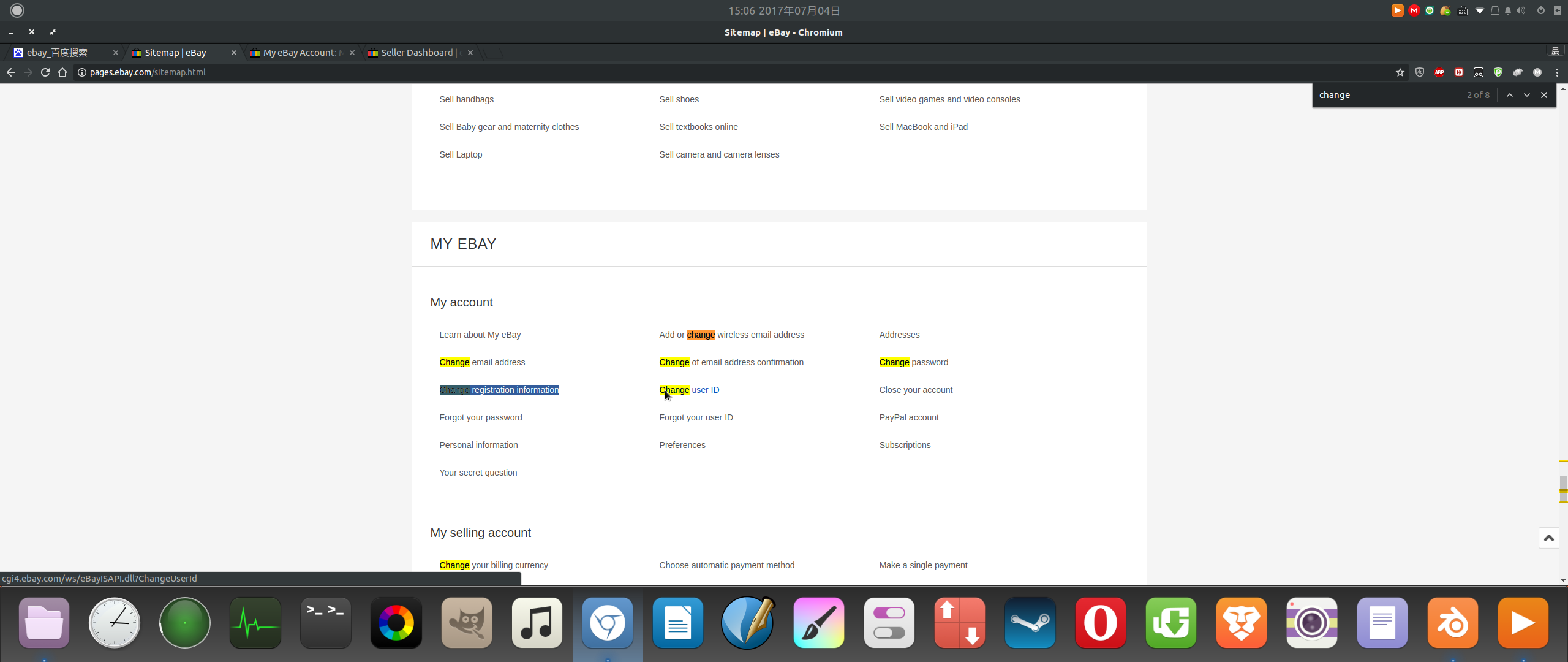Open Choose automatic payment method link
Screen dimensions: 1568x662
(726, 565)
